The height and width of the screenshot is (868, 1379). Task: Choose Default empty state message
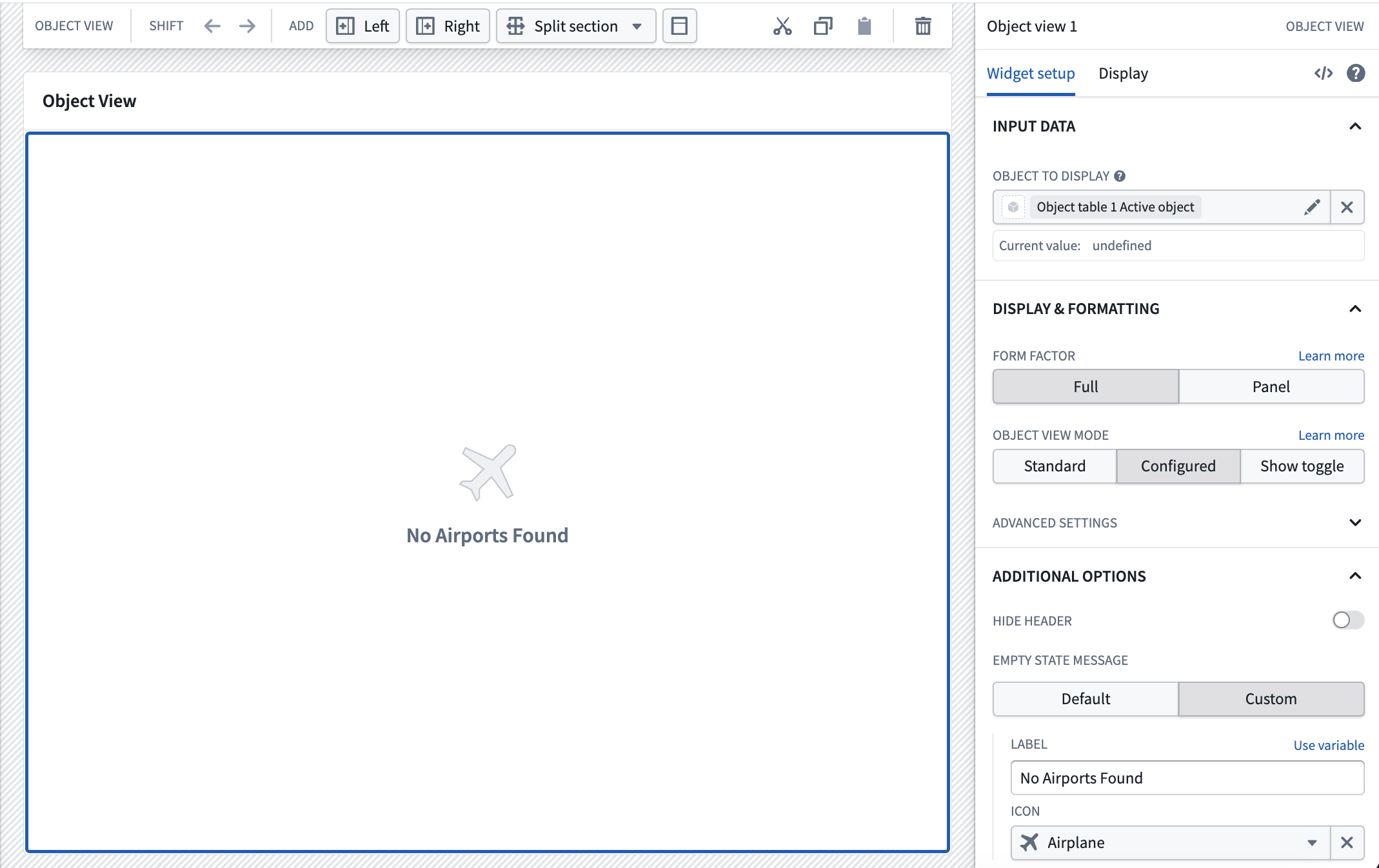coord(1086,699)
